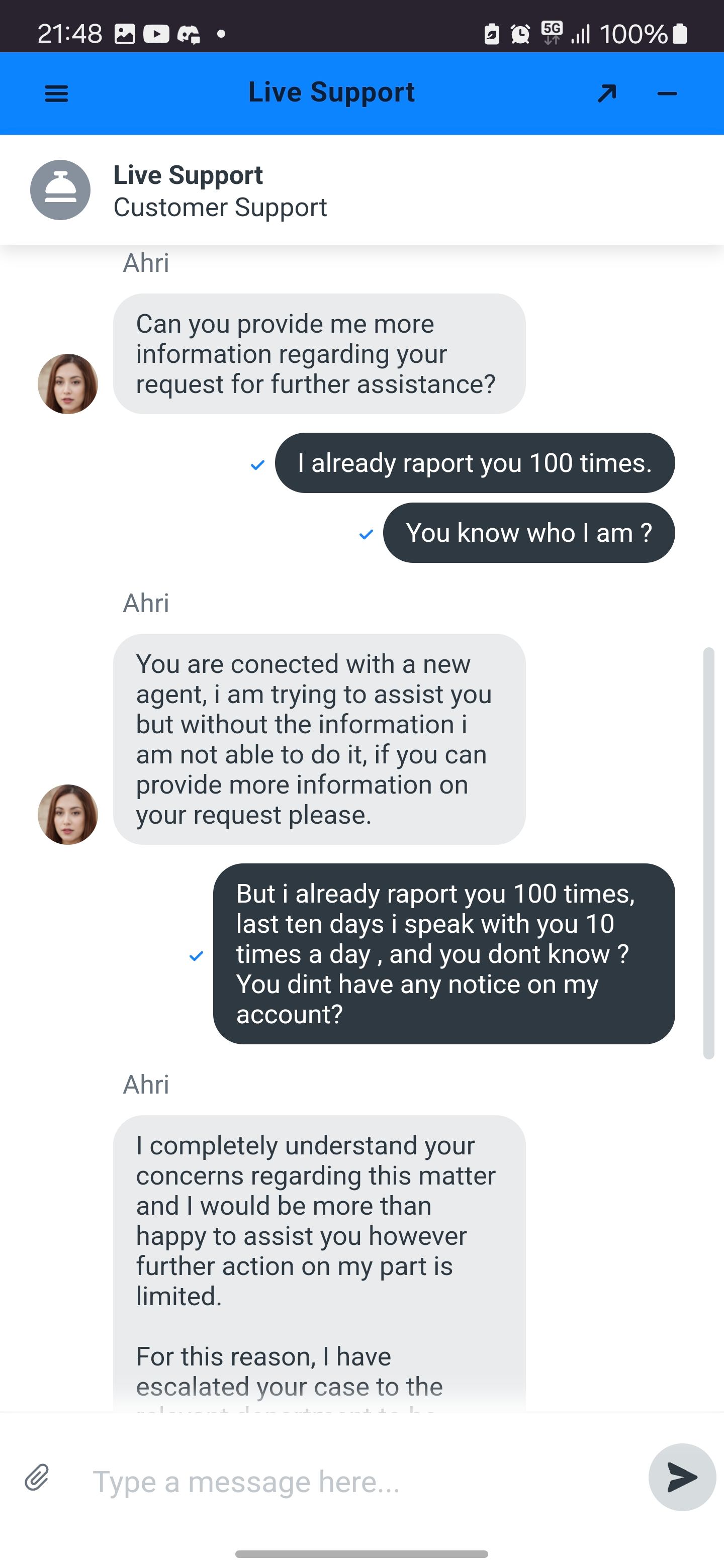The height and width of the screenshot is (1568, 724).
Task: Tap Ahri's avatar beside 'new agent' message
Action: click(x=67, y=815)
